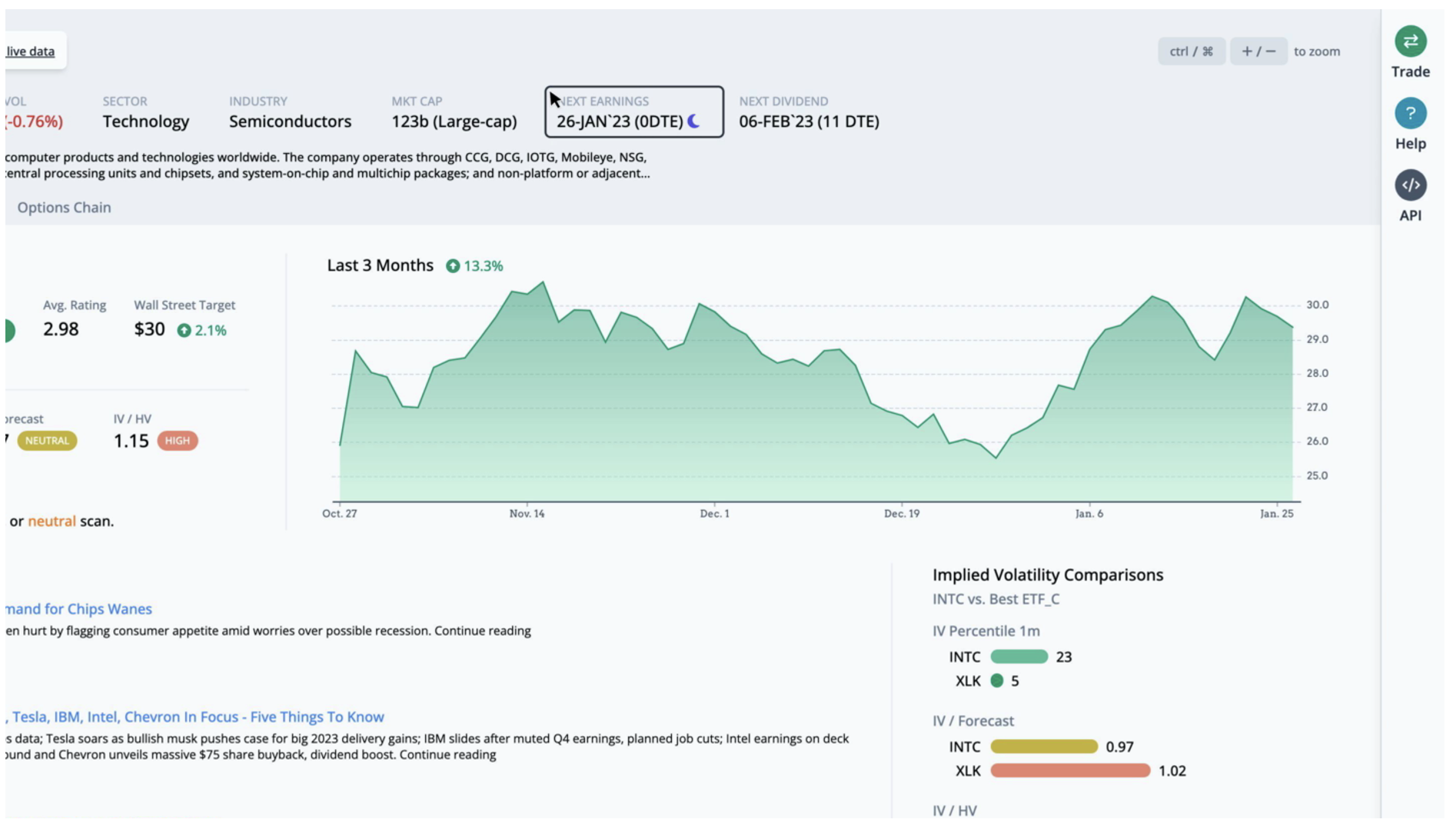Click the moon icon beside 26-JAN earnings date
The width and height of the screenshot is (1456, 826).
694,120
